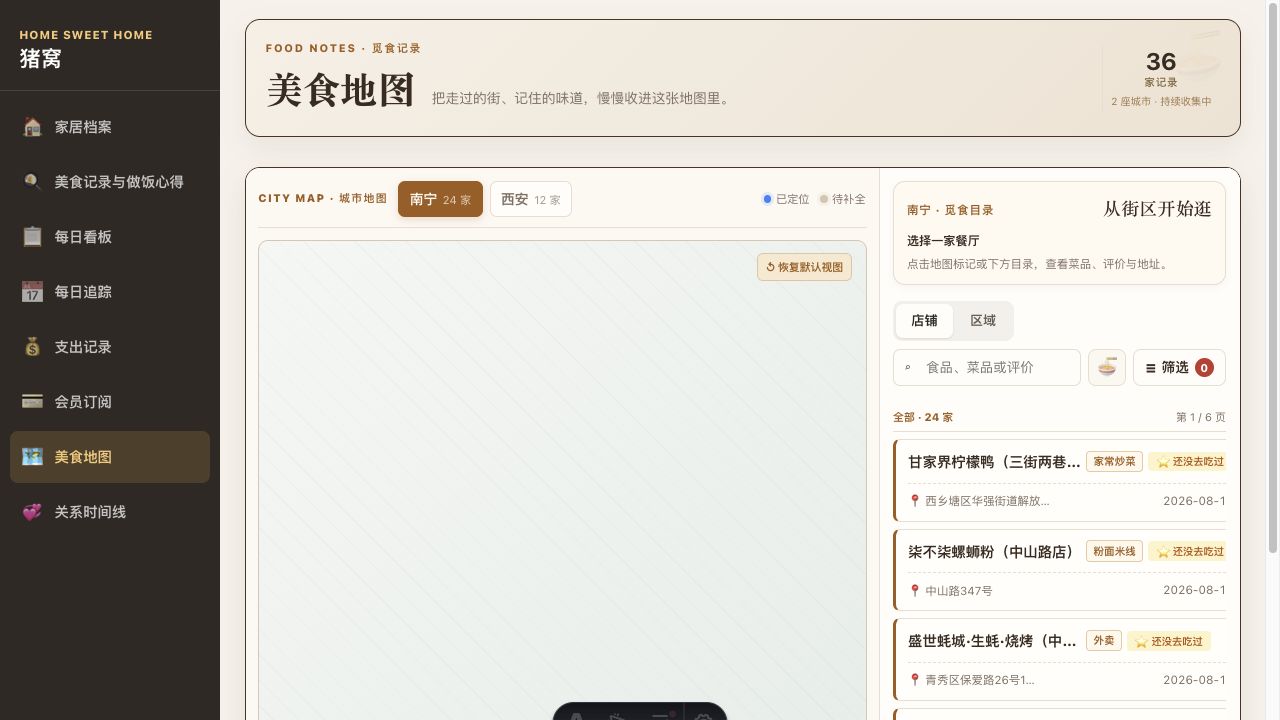Click 恢复默认视图 reset map button
1280x720 pixels.
pos(804,267)
